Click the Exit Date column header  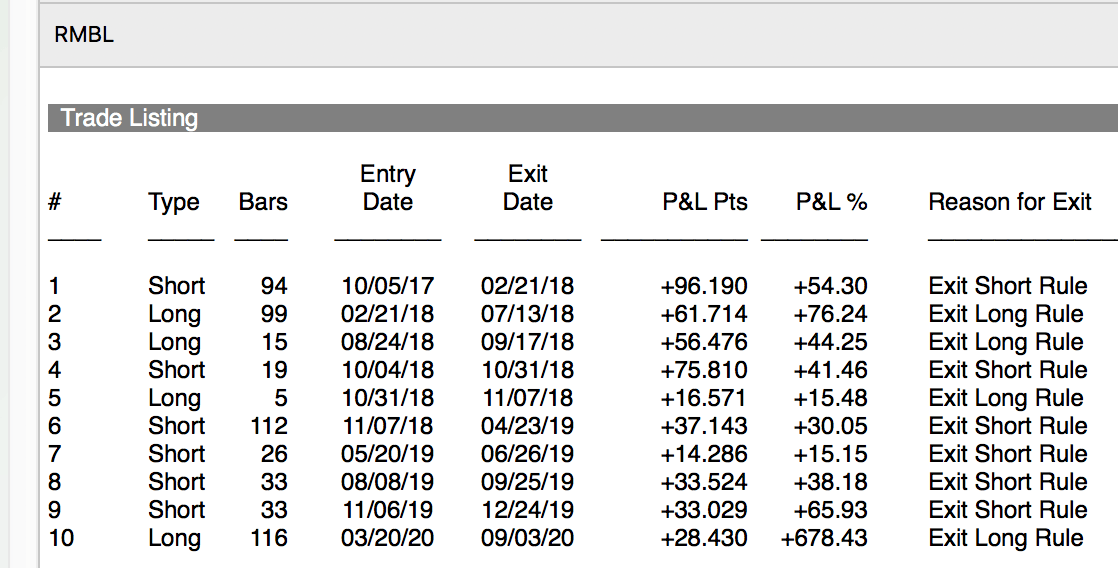[x=528, y=187]
